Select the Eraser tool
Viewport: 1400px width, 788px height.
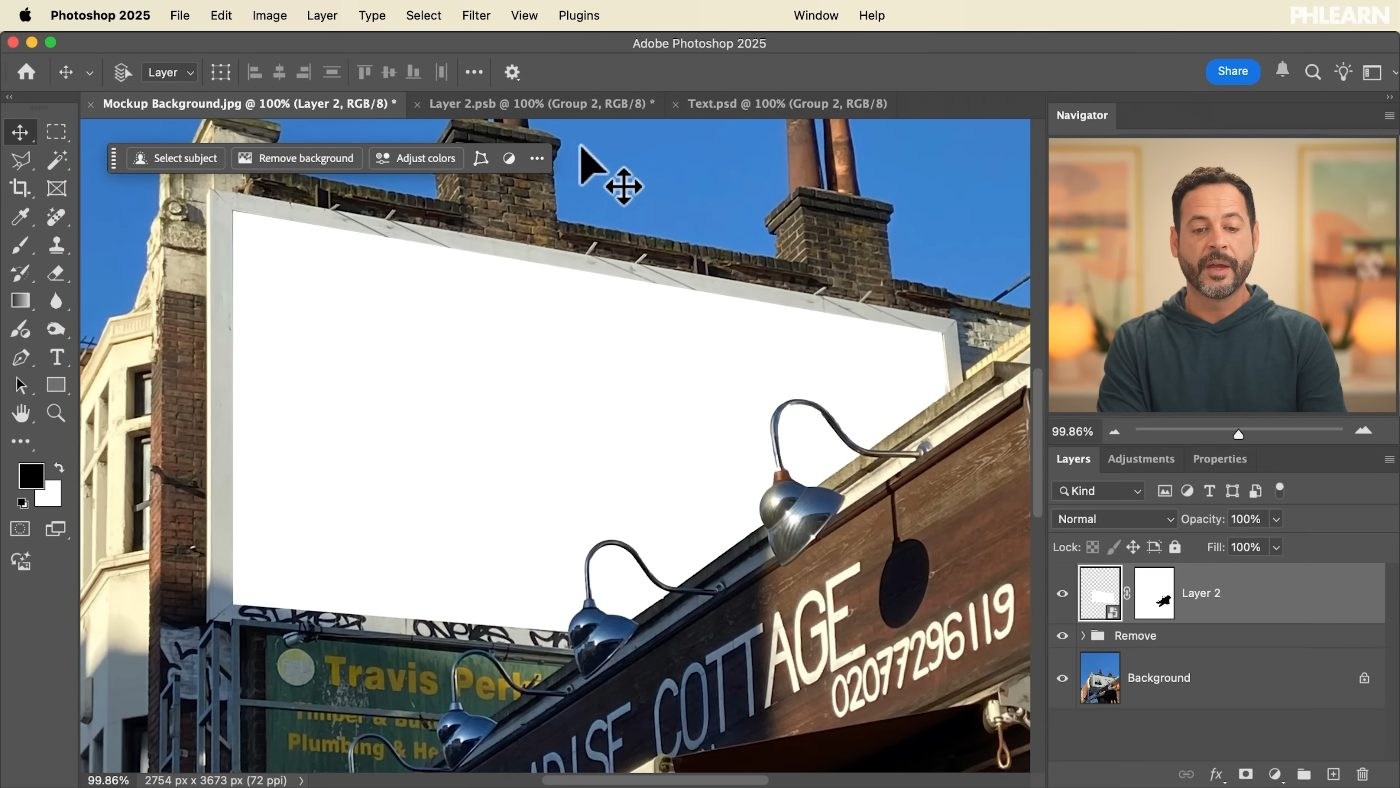pos(56,273)
